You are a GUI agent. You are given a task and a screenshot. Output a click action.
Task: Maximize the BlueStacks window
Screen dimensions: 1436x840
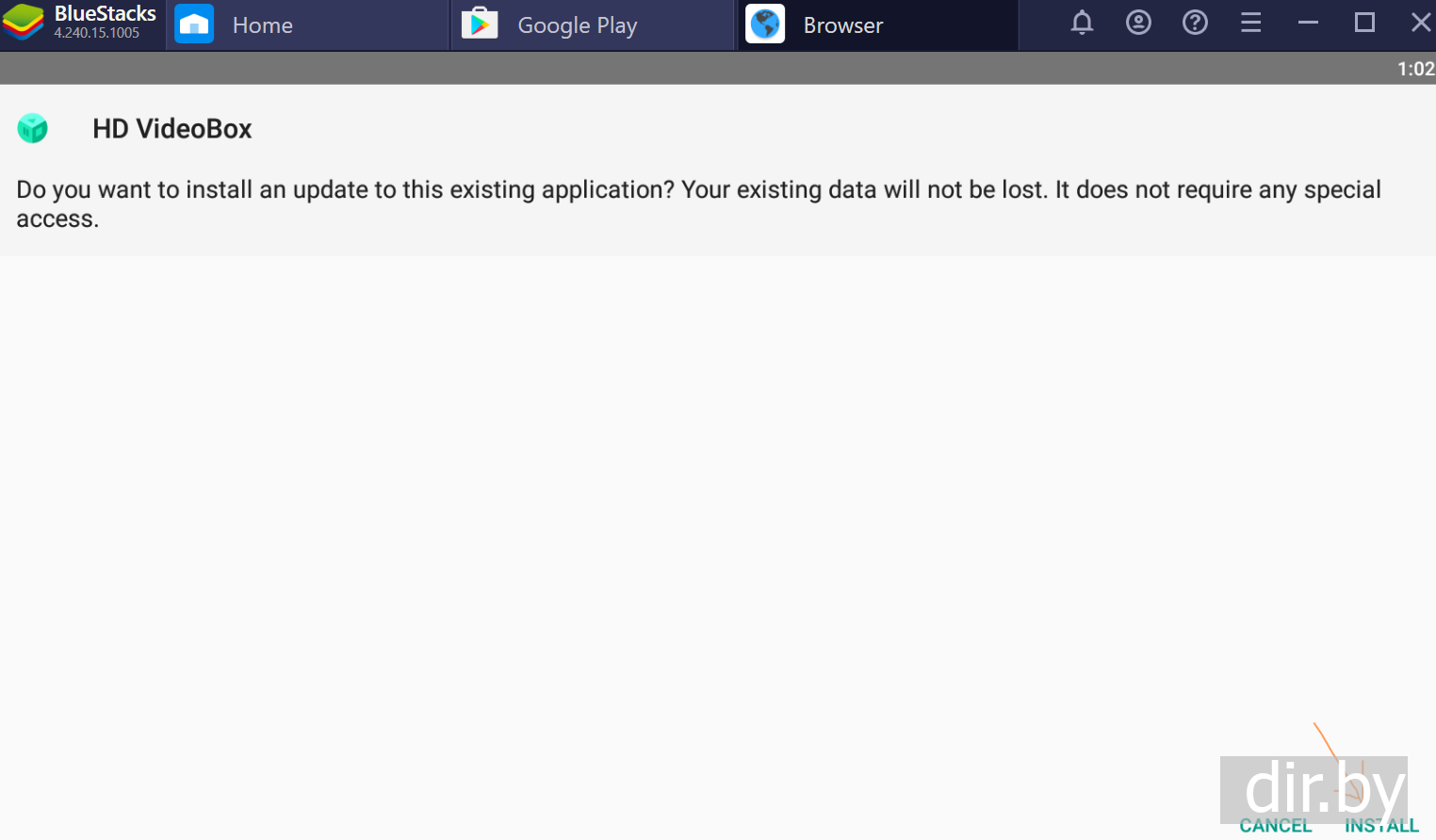[x=1364, y=23]
